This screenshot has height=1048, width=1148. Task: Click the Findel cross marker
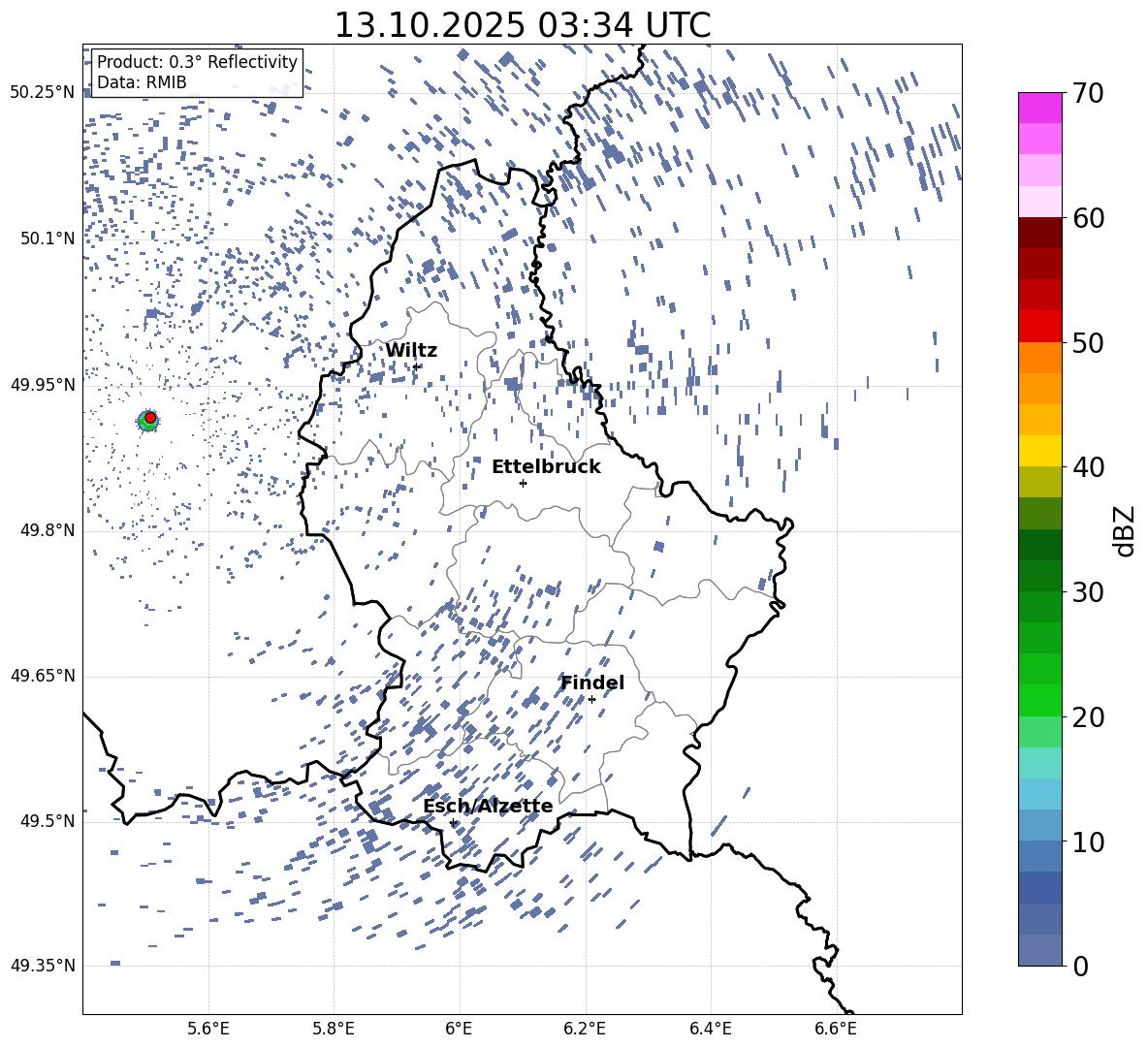click(591, 700)
